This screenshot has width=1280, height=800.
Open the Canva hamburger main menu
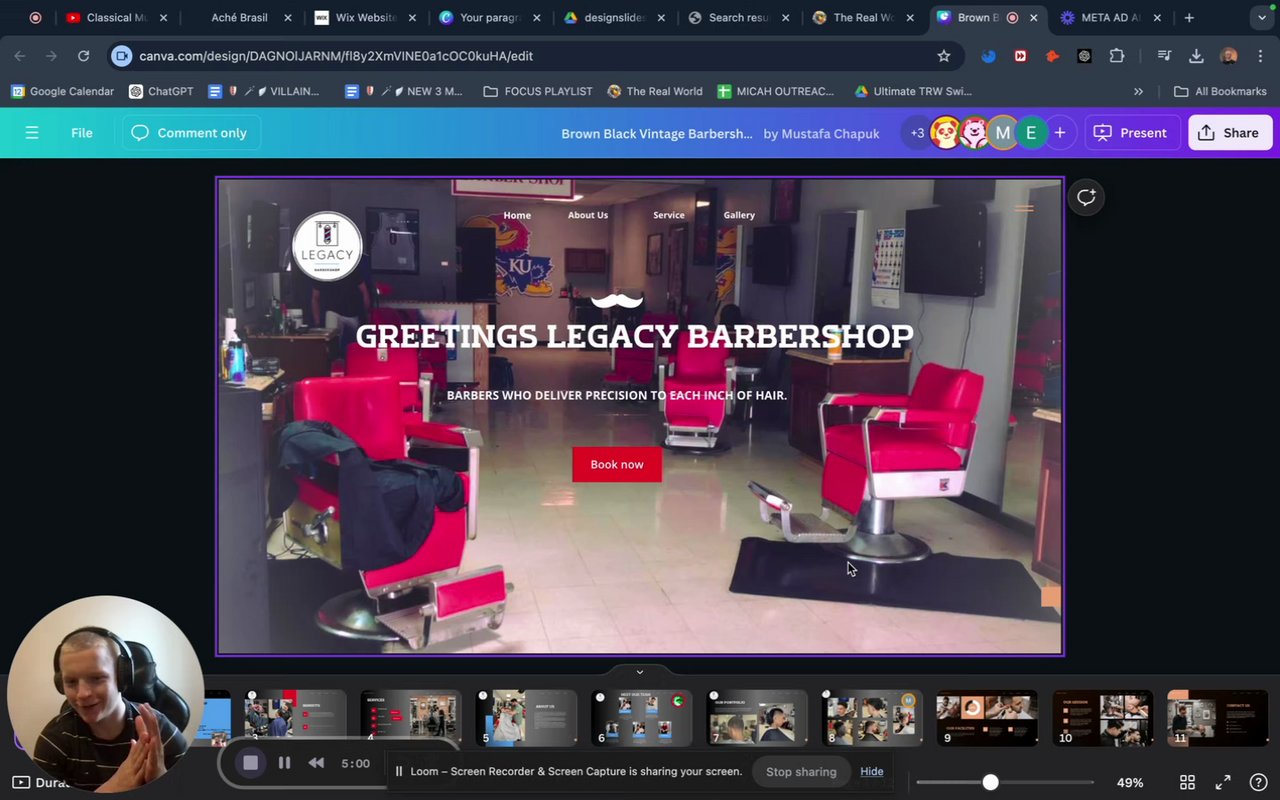(32, 133)
